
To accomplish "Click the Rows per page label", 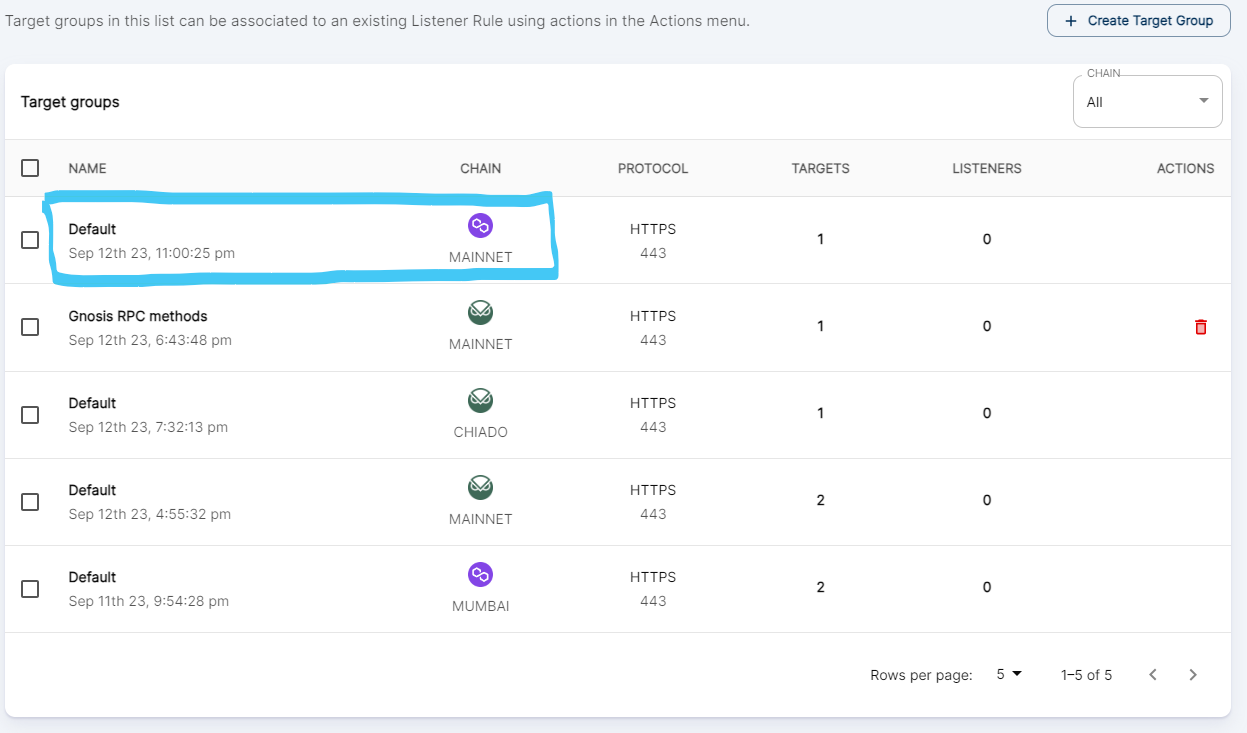I will point(921,675).
